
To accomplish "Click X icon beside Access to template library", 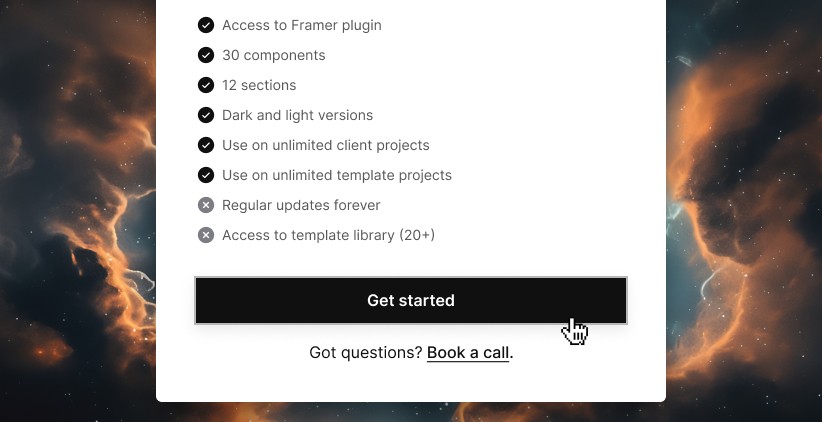I will 206,235.
